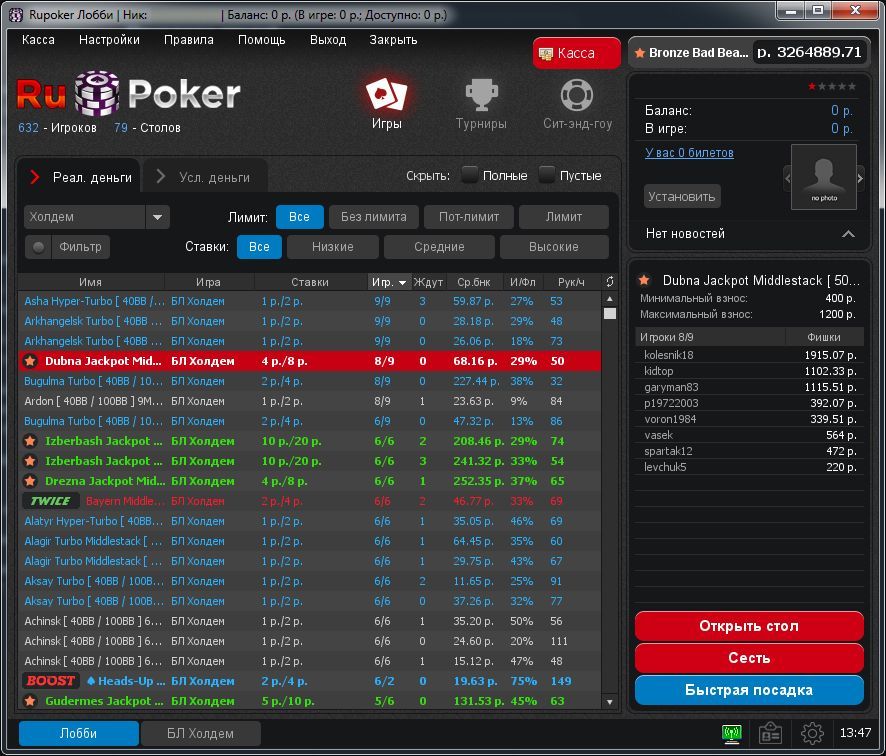Check the Полные hide checkbox
The width and height of the screenshot is (886, 756).
pyautogui.click(x=469, y=175)
